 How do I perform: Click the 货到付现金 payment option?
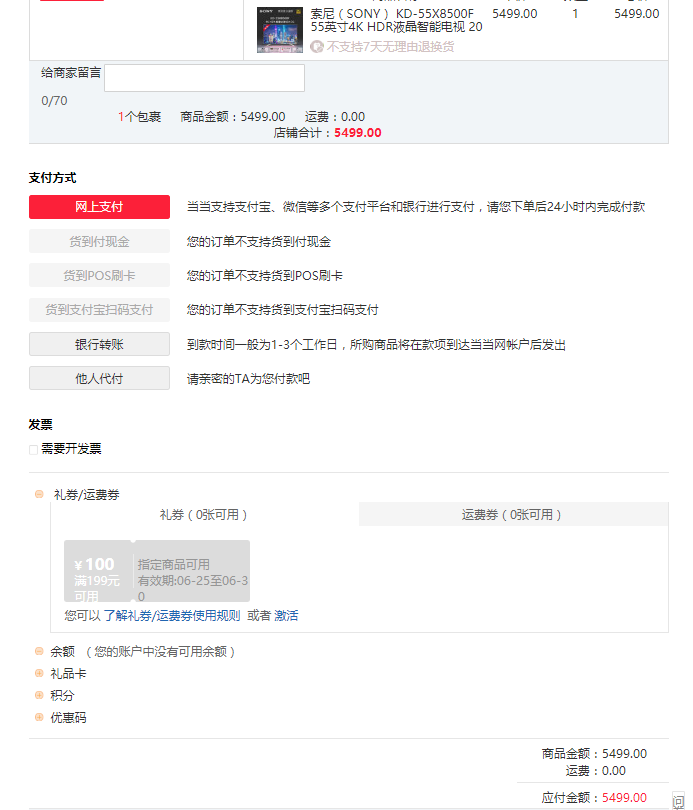98,240
